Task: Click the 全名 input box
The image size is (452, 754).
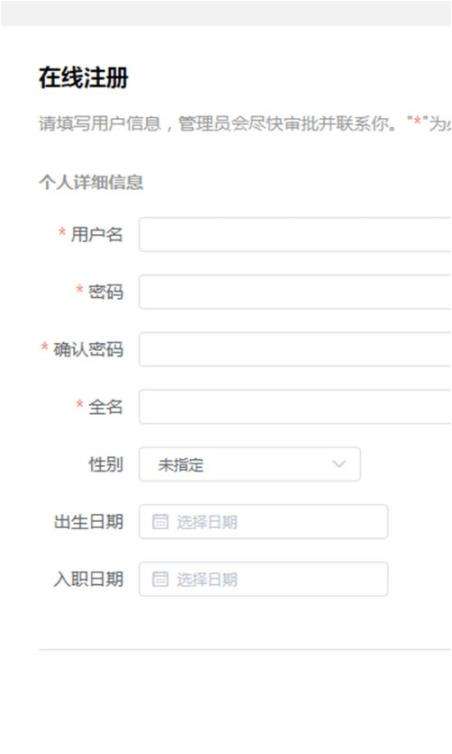Action: tap(295, 407)
